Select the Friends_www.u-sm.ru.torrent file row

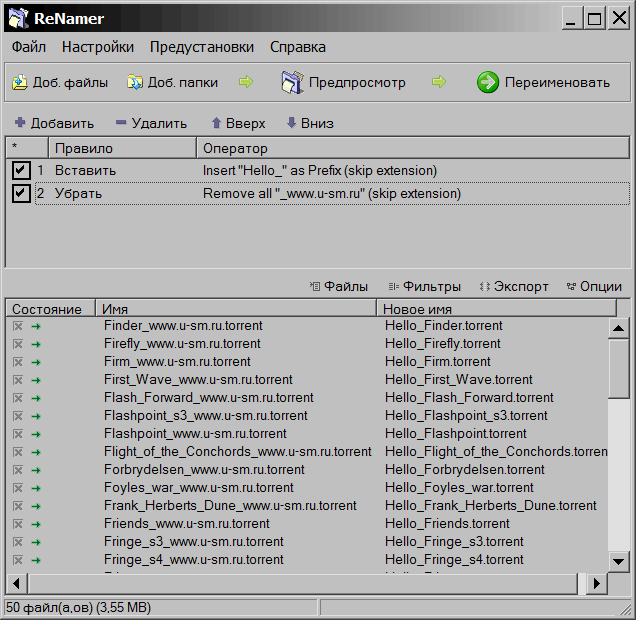(x=186, y=524)
